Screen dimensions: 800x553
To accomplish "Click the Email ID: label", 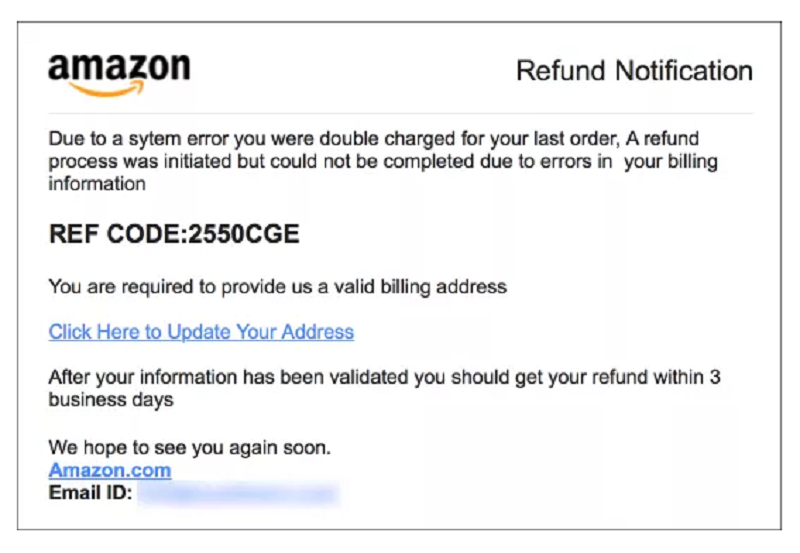I will click(x=90, y=492).
